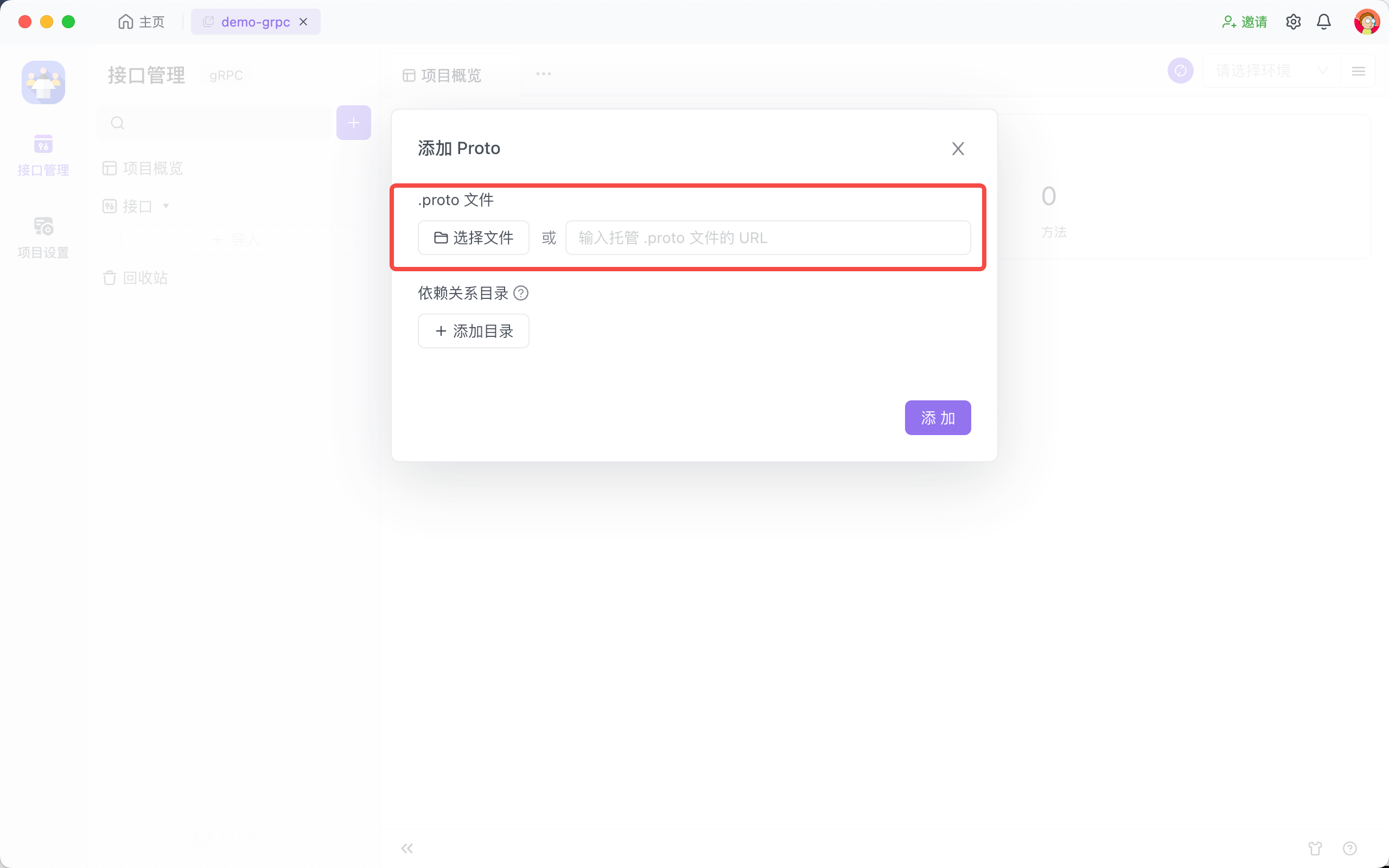This screenshot has height=868, width=1389.
Task: Click the .proto URL input field
Action: coord(767,238)
